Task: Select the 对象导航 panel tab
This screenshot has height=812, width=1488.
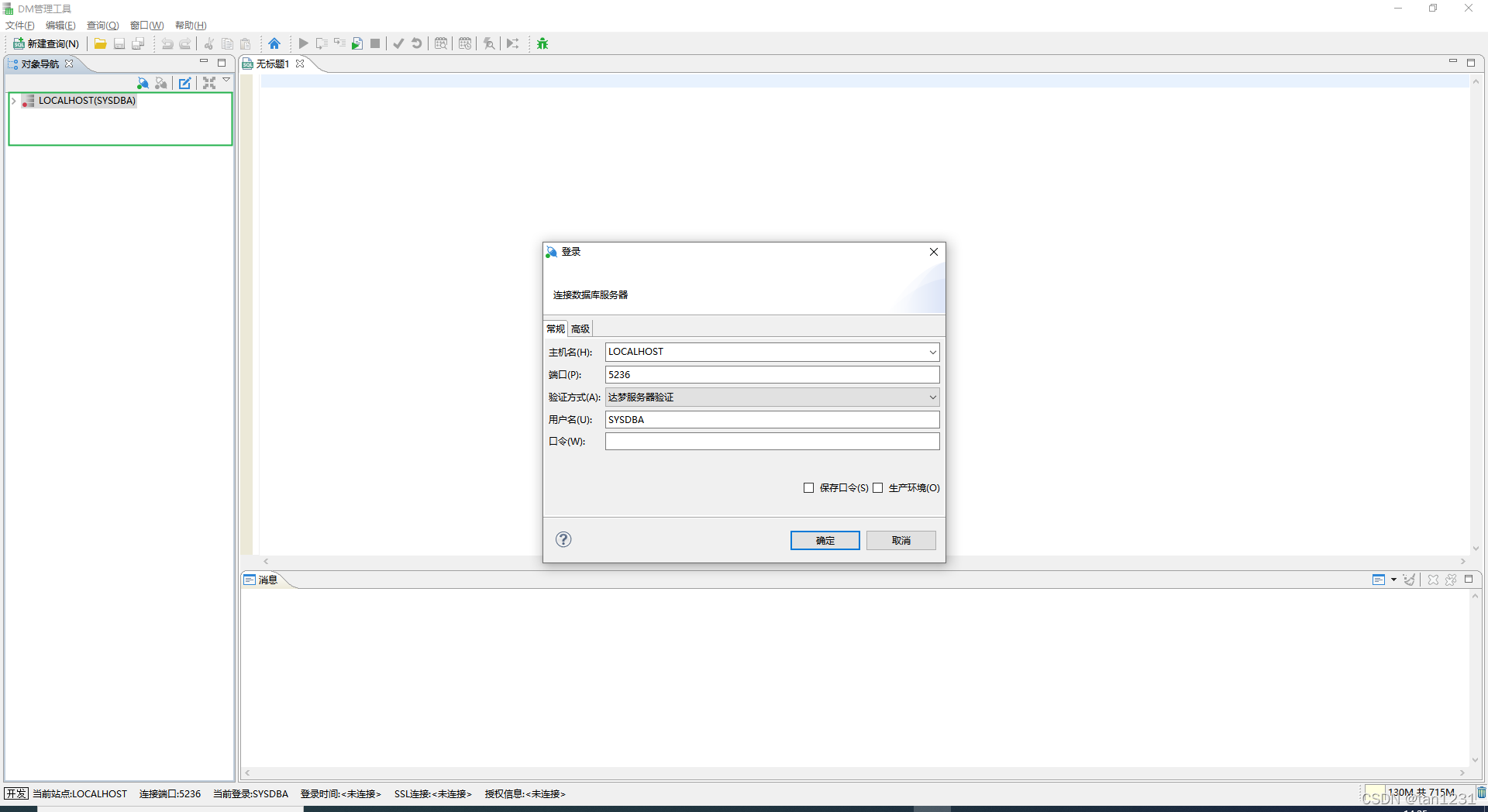Action: pos(40,64)
